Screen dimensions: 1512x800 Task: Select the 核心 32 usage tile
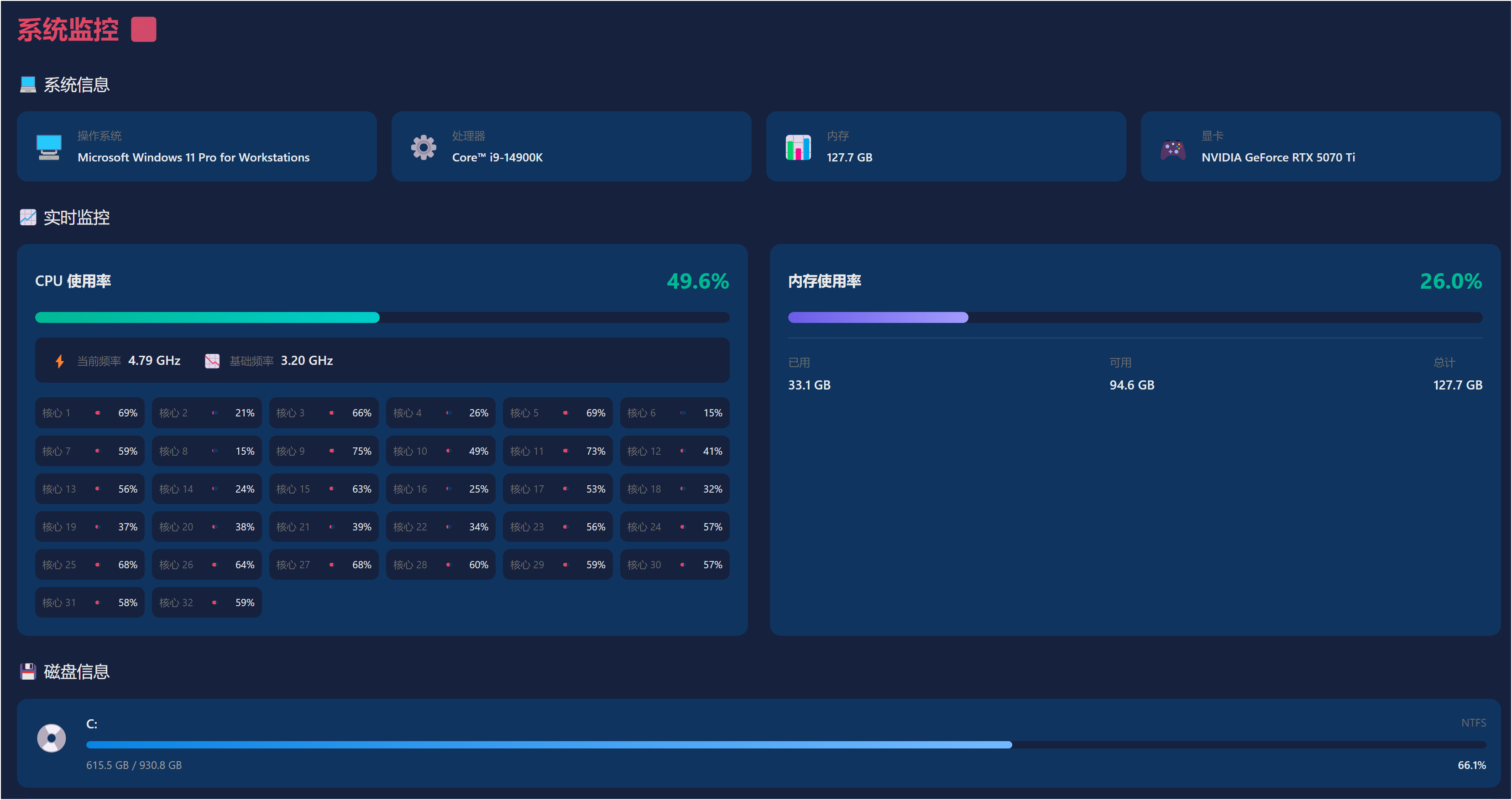click(207, 603)
